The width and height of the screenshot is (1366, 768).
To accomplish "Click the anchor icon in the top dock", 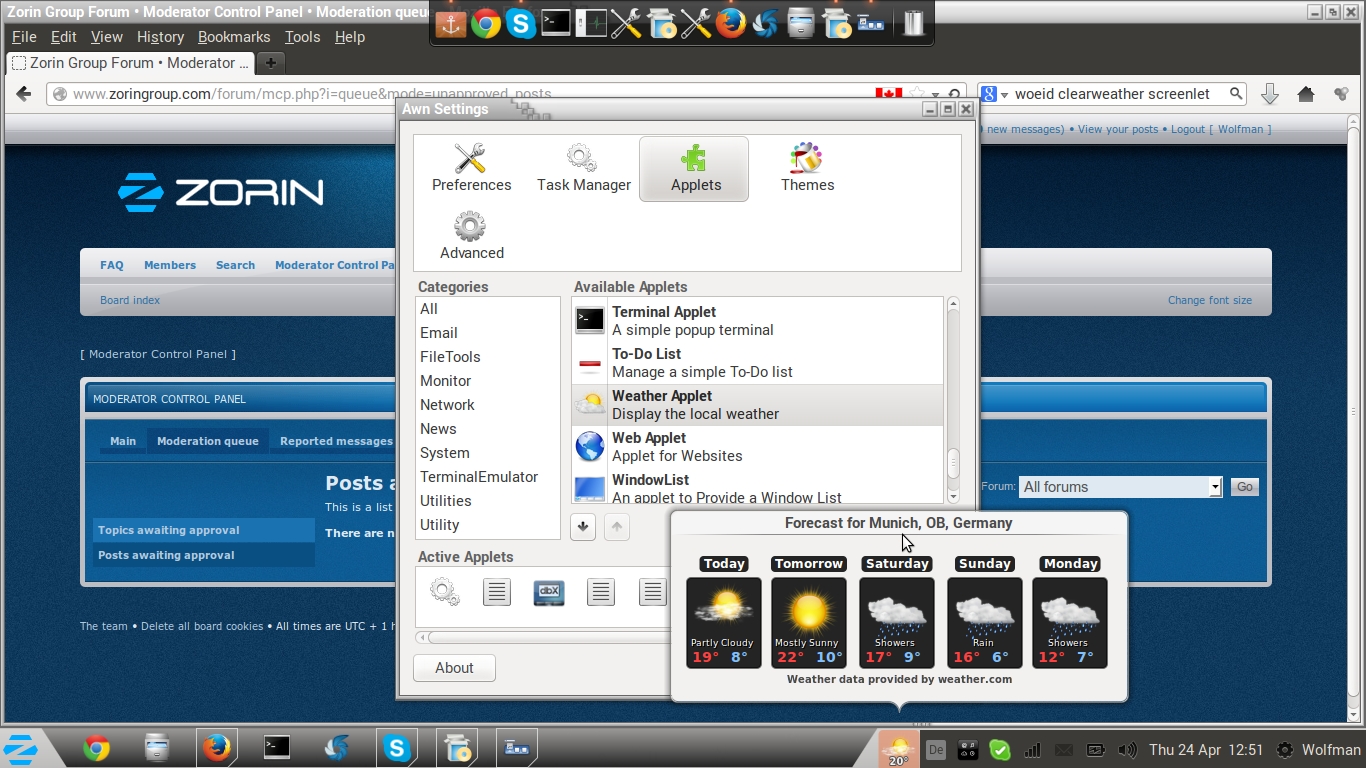I will coord(451,23).
